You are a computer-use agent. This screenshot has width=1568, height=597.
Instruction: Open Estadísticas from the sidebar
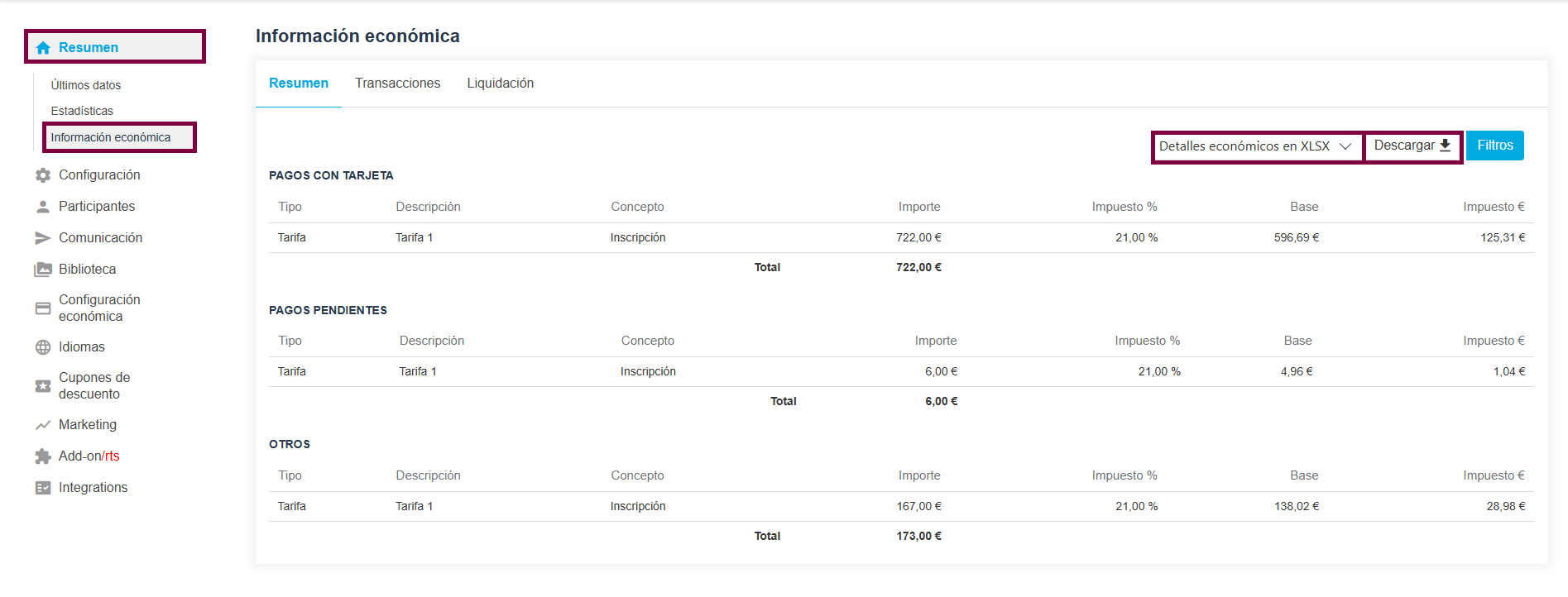[x=82, y=111]
